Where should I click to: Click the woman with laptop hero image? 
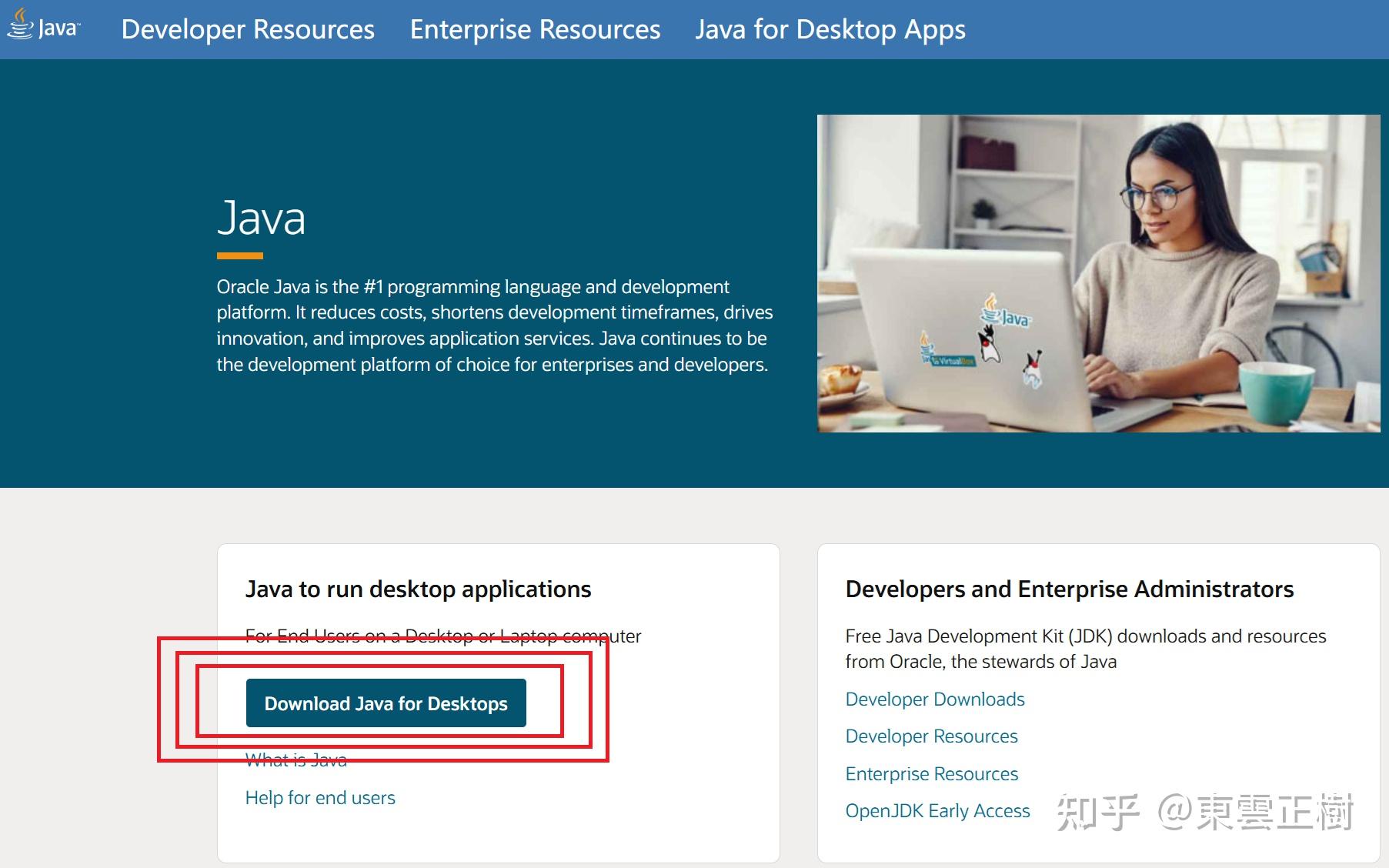[x=1099, y=273]
